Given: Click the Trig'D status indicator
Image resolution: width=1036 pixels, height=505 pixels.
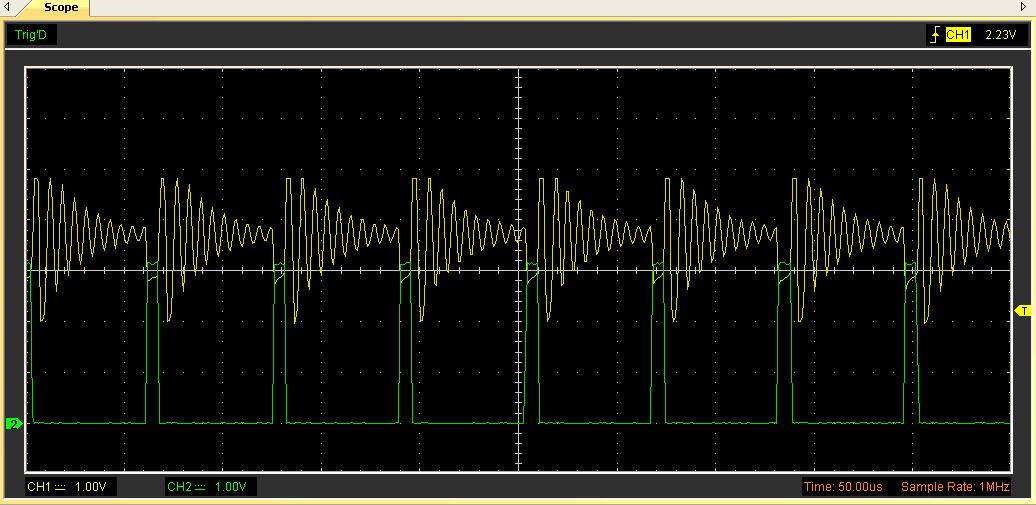Looking at the screenshot, I should coord(31,34).
